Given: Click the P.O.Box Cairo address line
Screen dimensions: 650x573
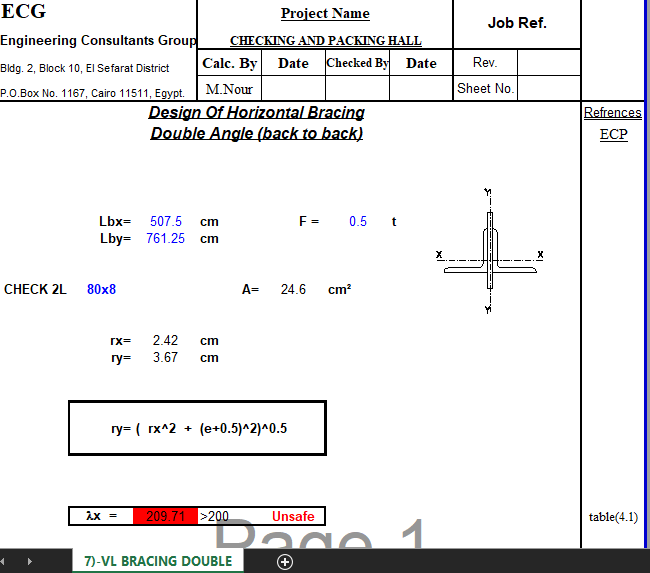Looking at the screenshot, I should [92, 93].
